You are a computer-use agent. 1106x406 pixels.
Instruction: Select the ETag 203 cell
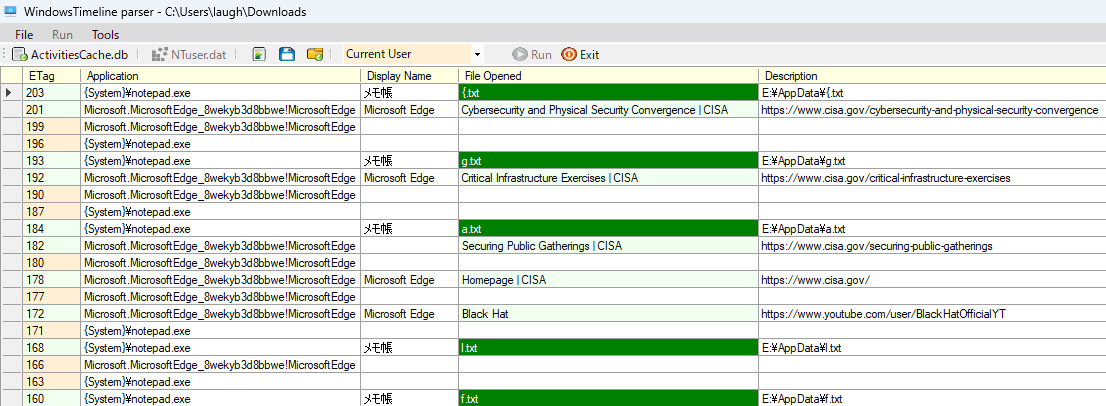point(52,92)
